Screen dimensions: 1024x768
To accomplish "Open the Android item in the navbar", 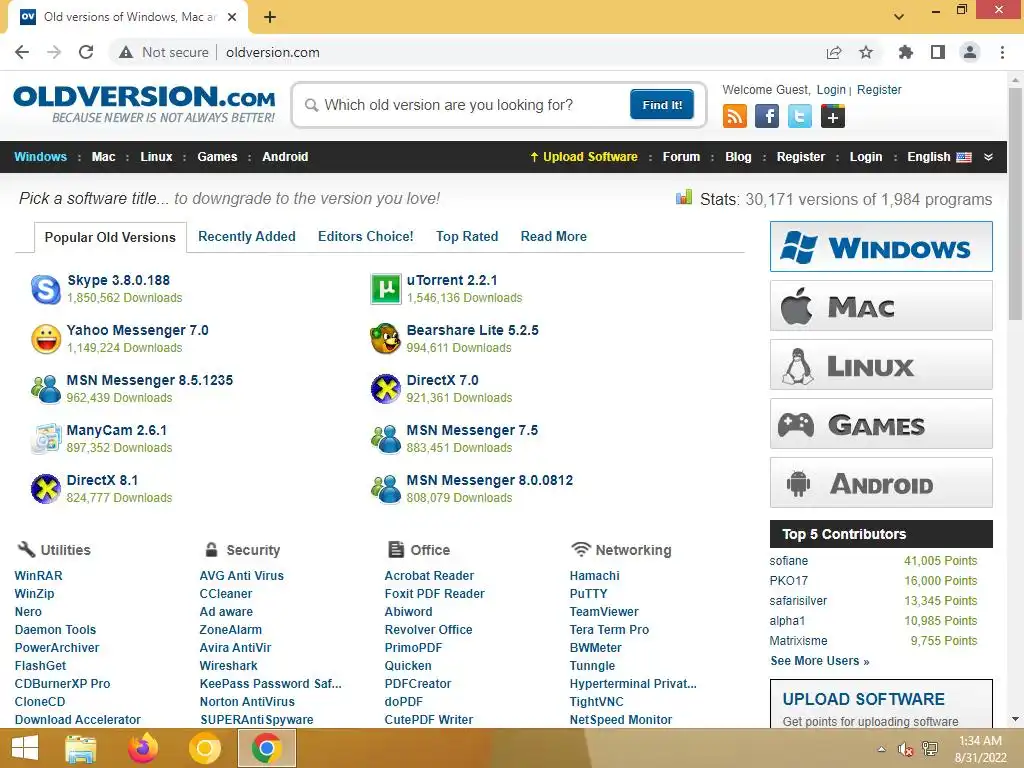I will pos(285,157).
